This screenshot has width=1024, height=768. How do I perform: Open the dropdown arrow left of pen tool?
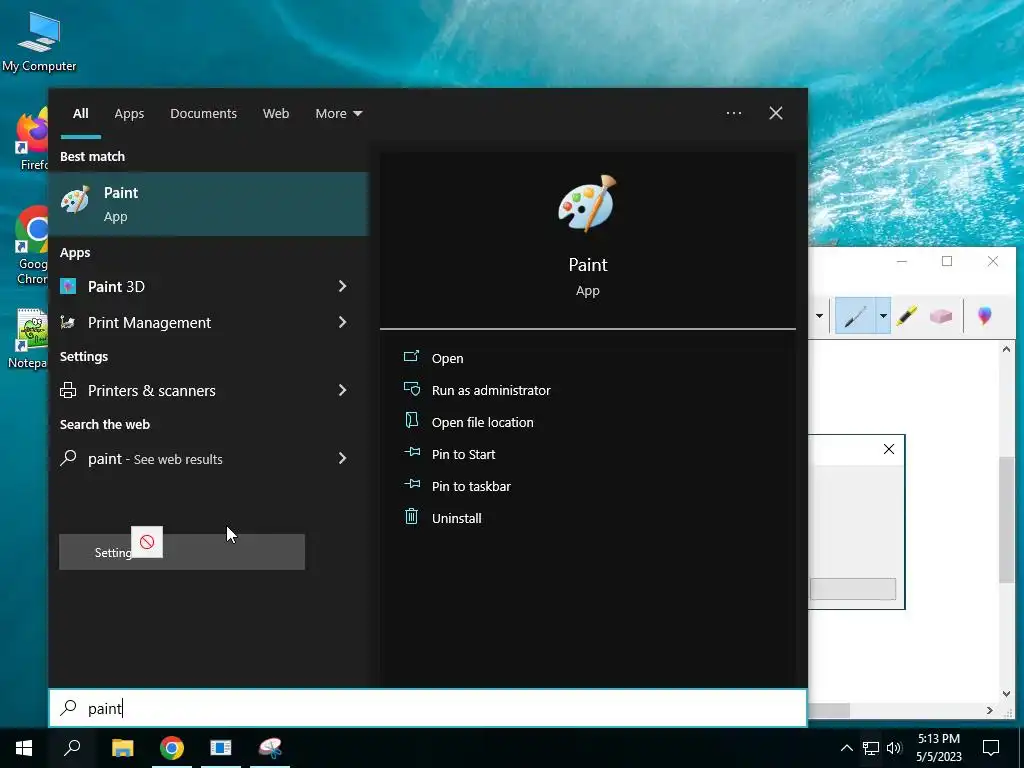pyautogui.click(x=819, y=317)
